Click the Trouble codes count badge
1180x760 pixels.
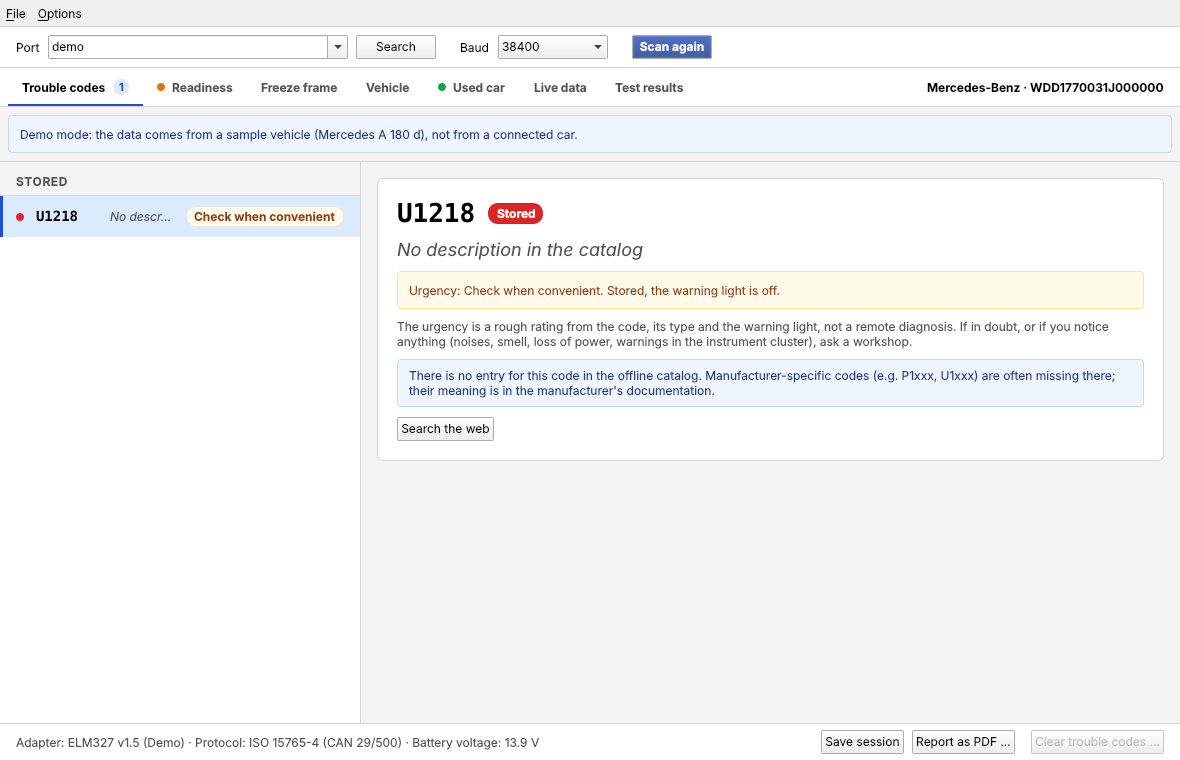pyautogui.click(x=121, y=87)
